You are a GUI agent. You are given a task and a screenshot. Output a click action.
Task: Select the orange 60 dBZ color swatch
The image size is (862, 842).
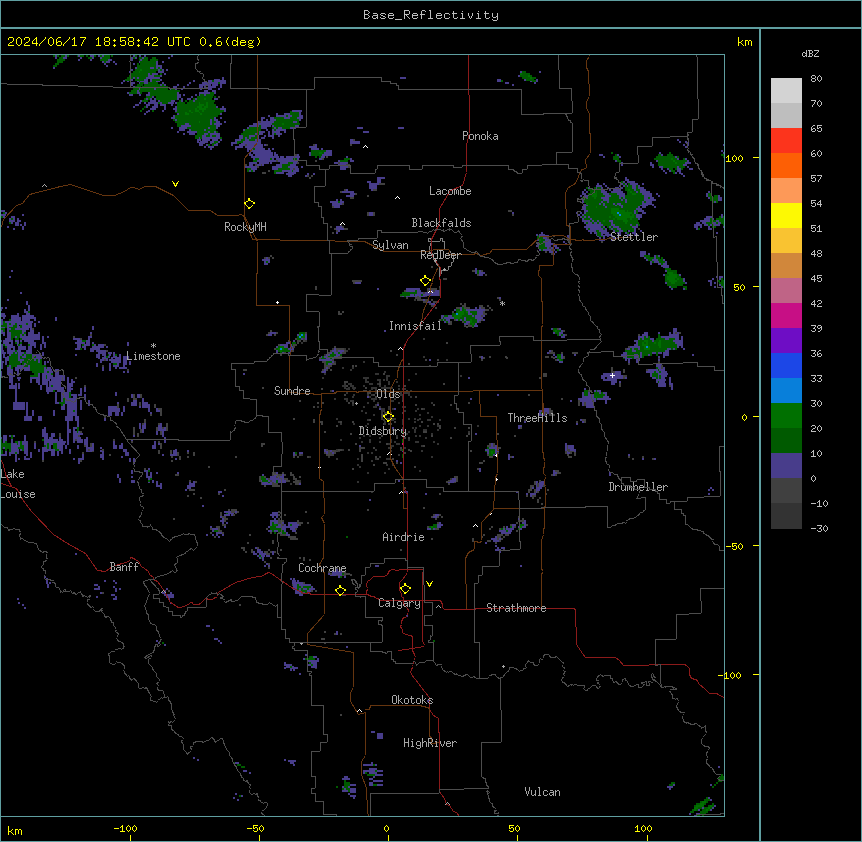tap(786, 165)
